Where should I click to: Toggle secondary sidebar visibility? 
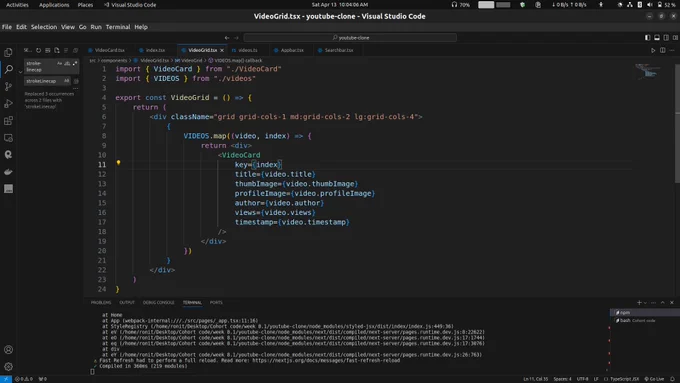667,38
